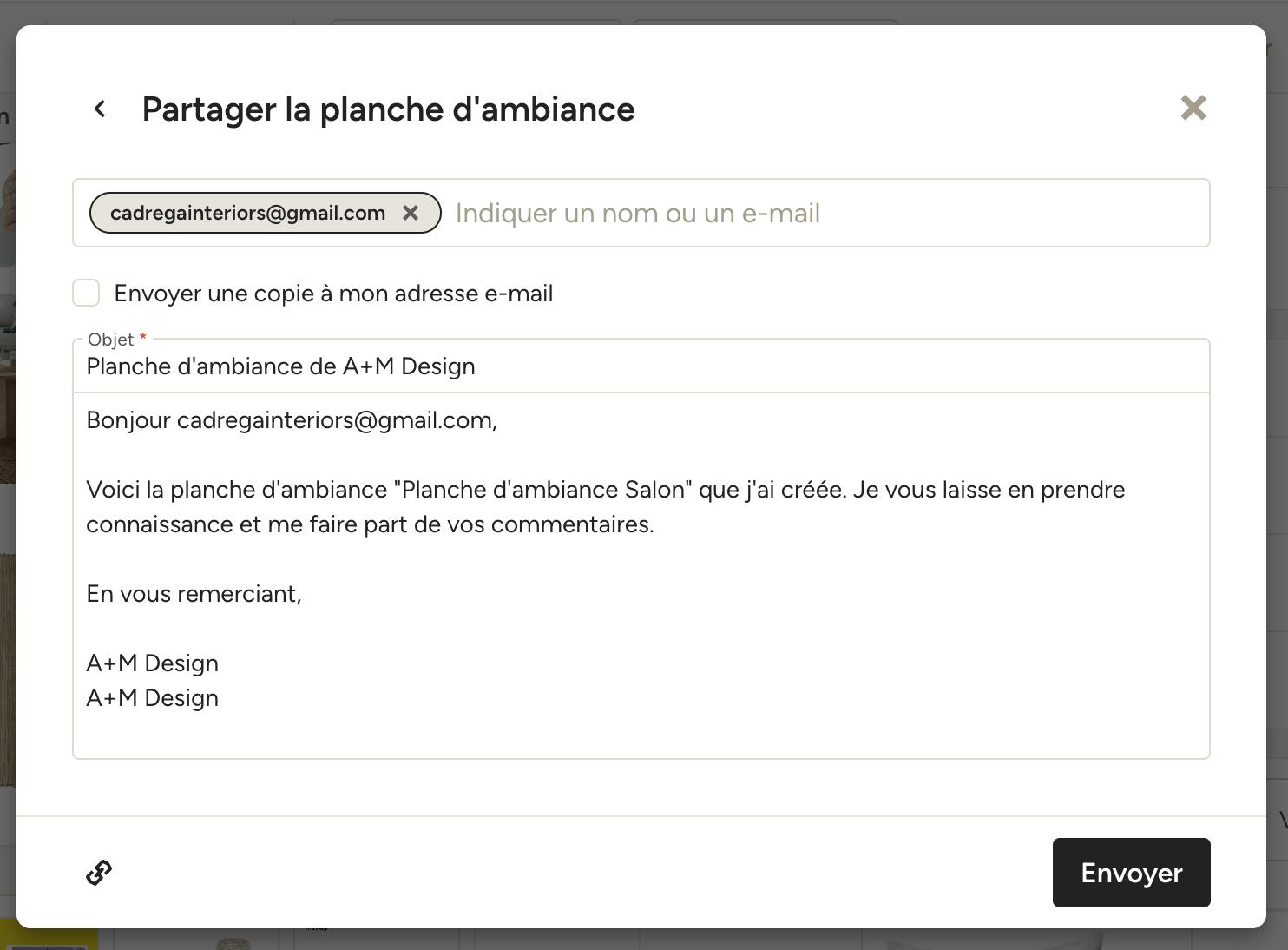Viewport: 1288px width, 950px height.
Task: Click the last A+M Design signature line
Action: [152, 698]
